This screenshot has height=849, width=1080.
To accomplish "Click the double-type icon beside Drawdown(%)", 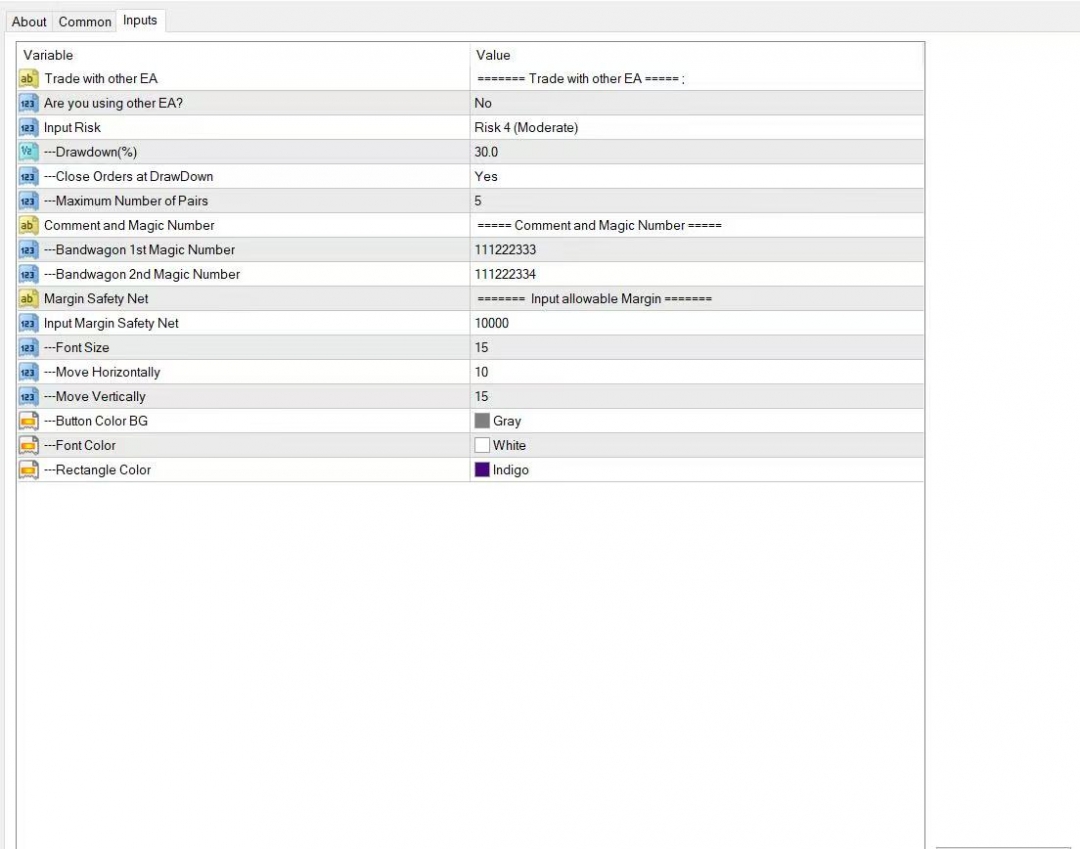I will tap(28, 152).
